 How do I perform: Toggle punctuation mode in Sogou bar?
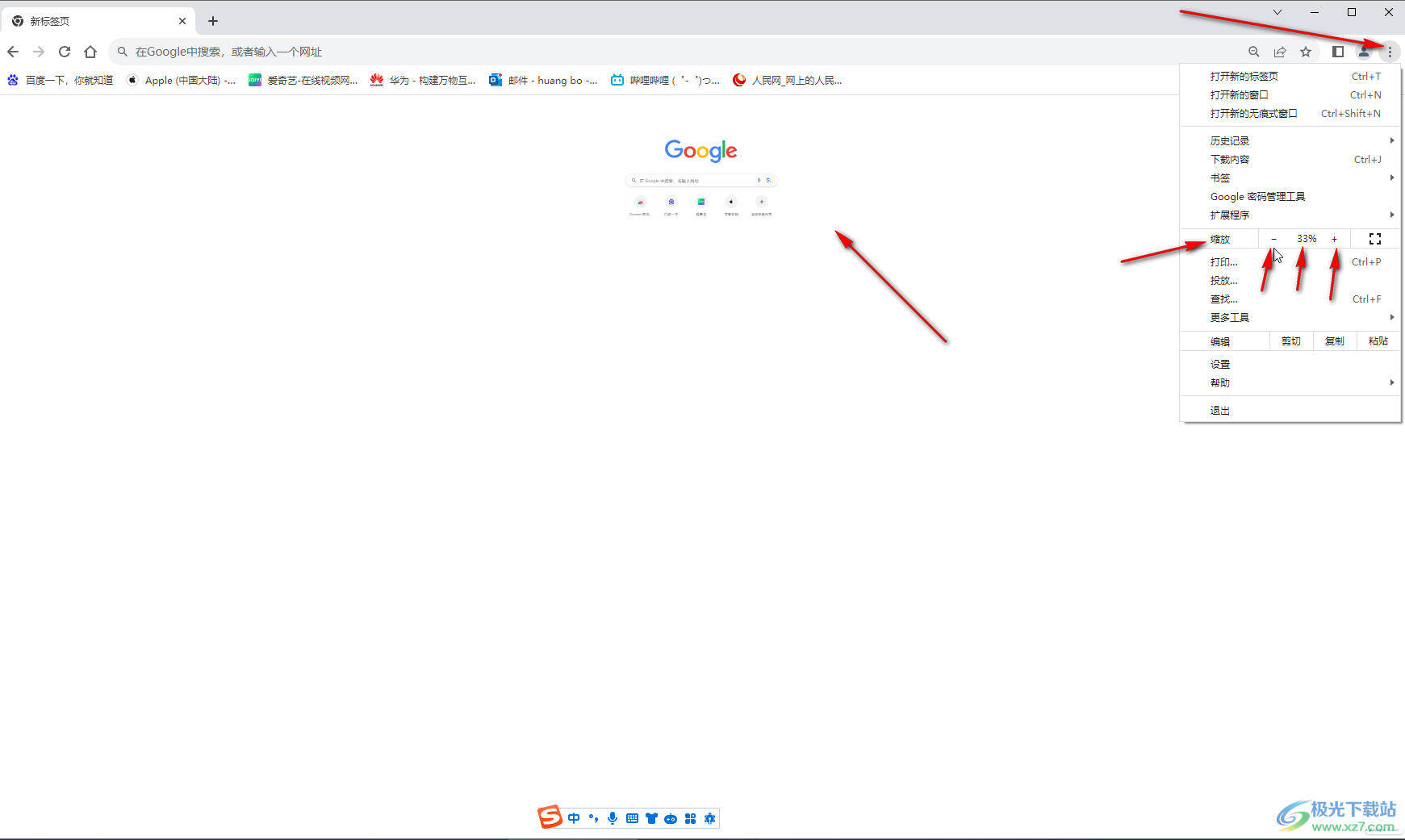(x=593, y=818)
